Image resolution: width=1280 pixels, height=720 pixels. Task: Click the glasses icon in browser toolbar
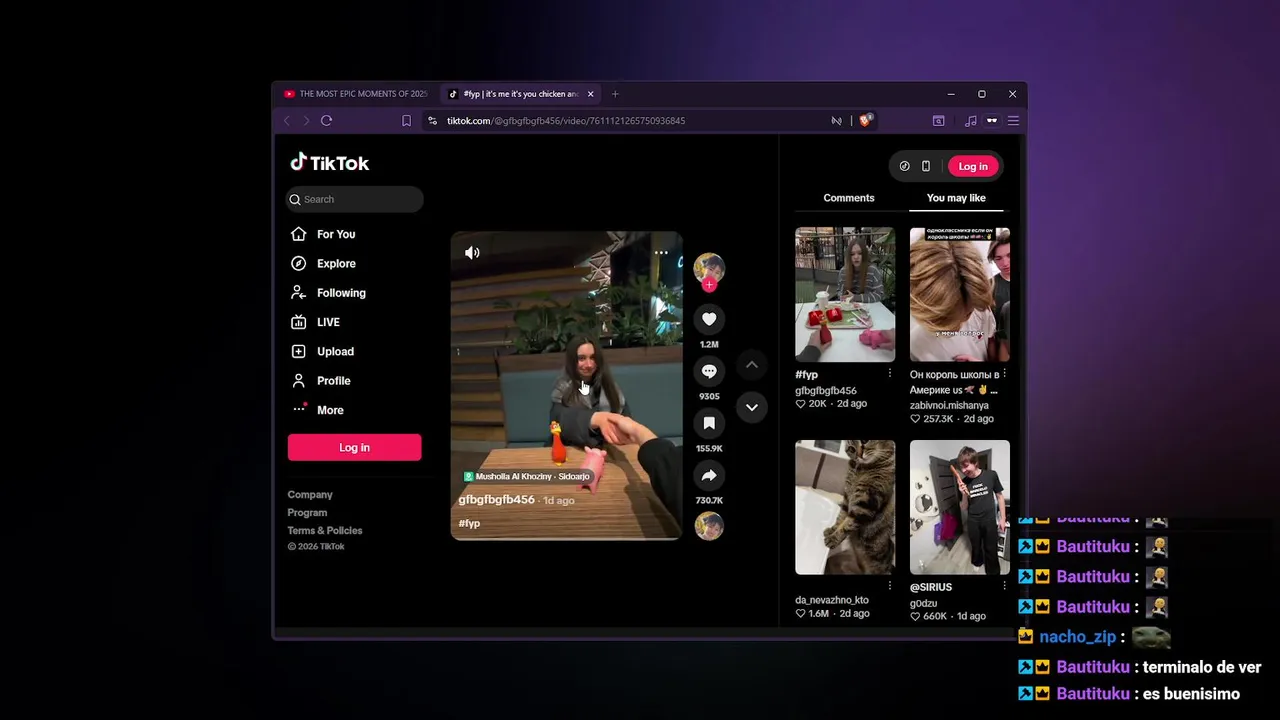point(992,121)
